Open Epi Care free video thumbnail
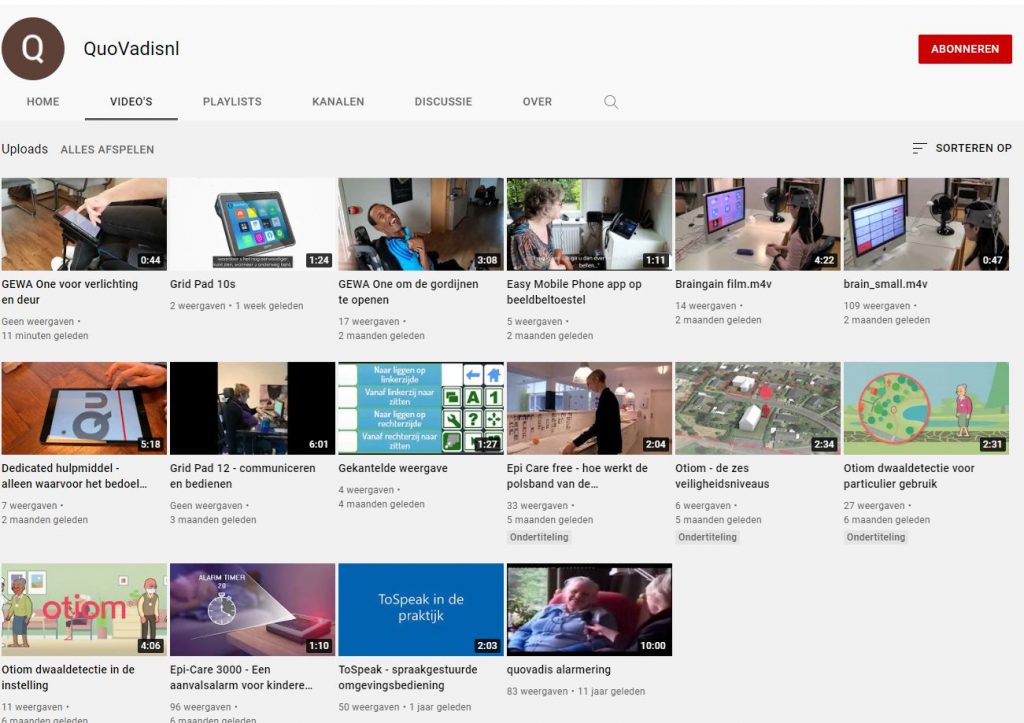Viewport: 1024px width, 723px height. pos(589,408)
